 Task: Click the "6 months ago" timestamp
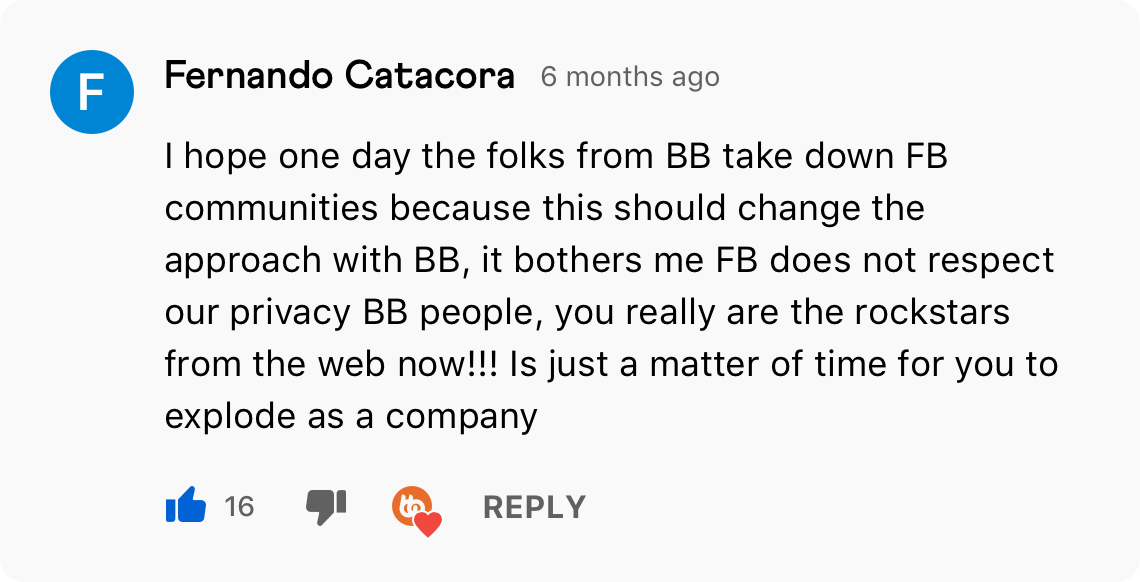click(630, 77)
